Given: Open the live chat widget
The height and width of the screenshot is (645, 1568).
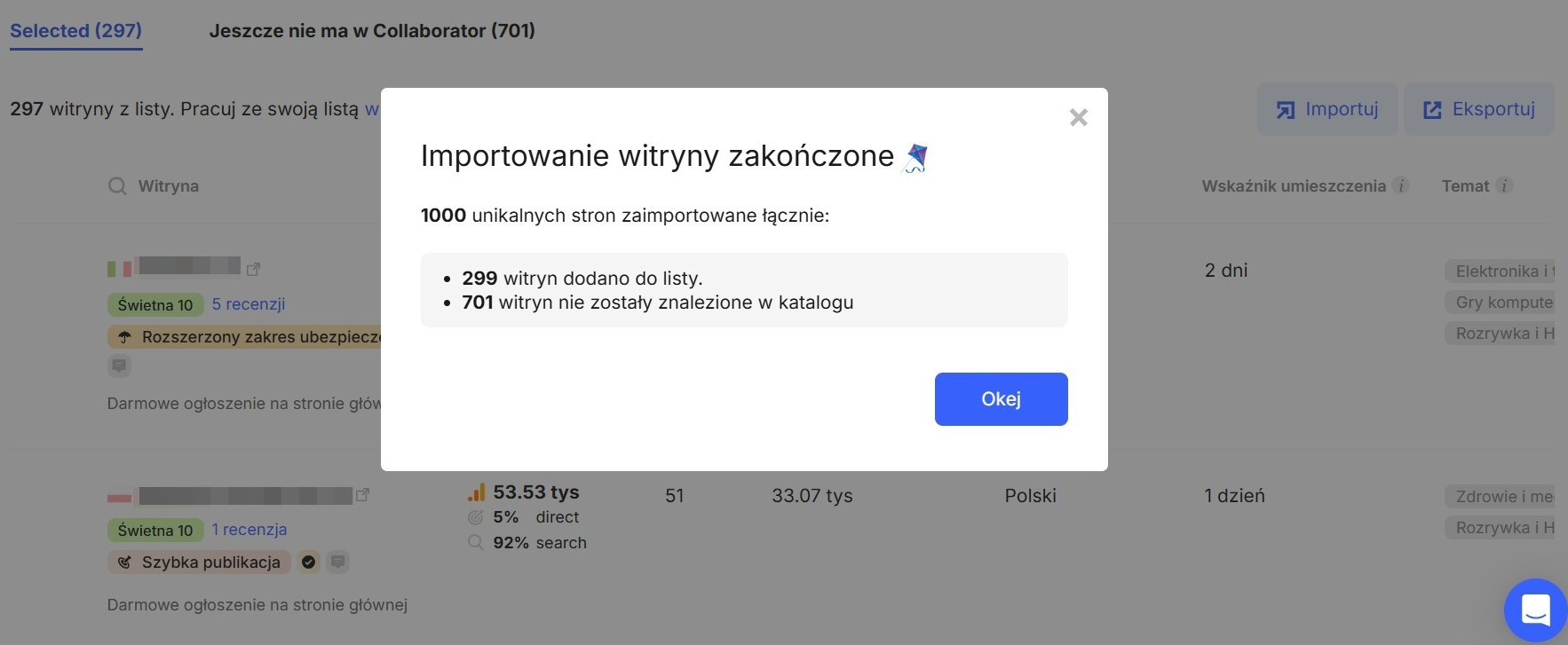Looking at the screenshot, I should (1534, 610).
